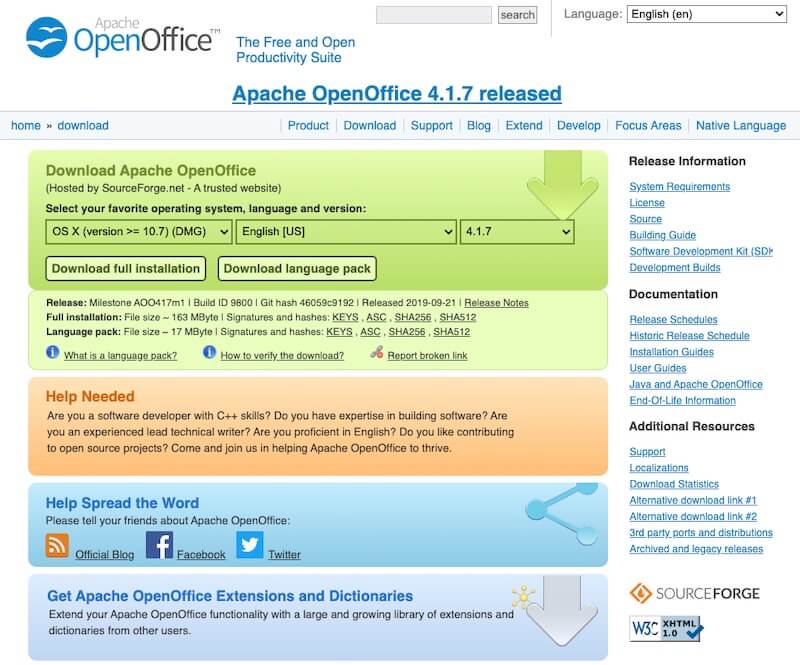Click the download breadcrumb link
This screenshot has height=665, width=800.
(83, 126)
